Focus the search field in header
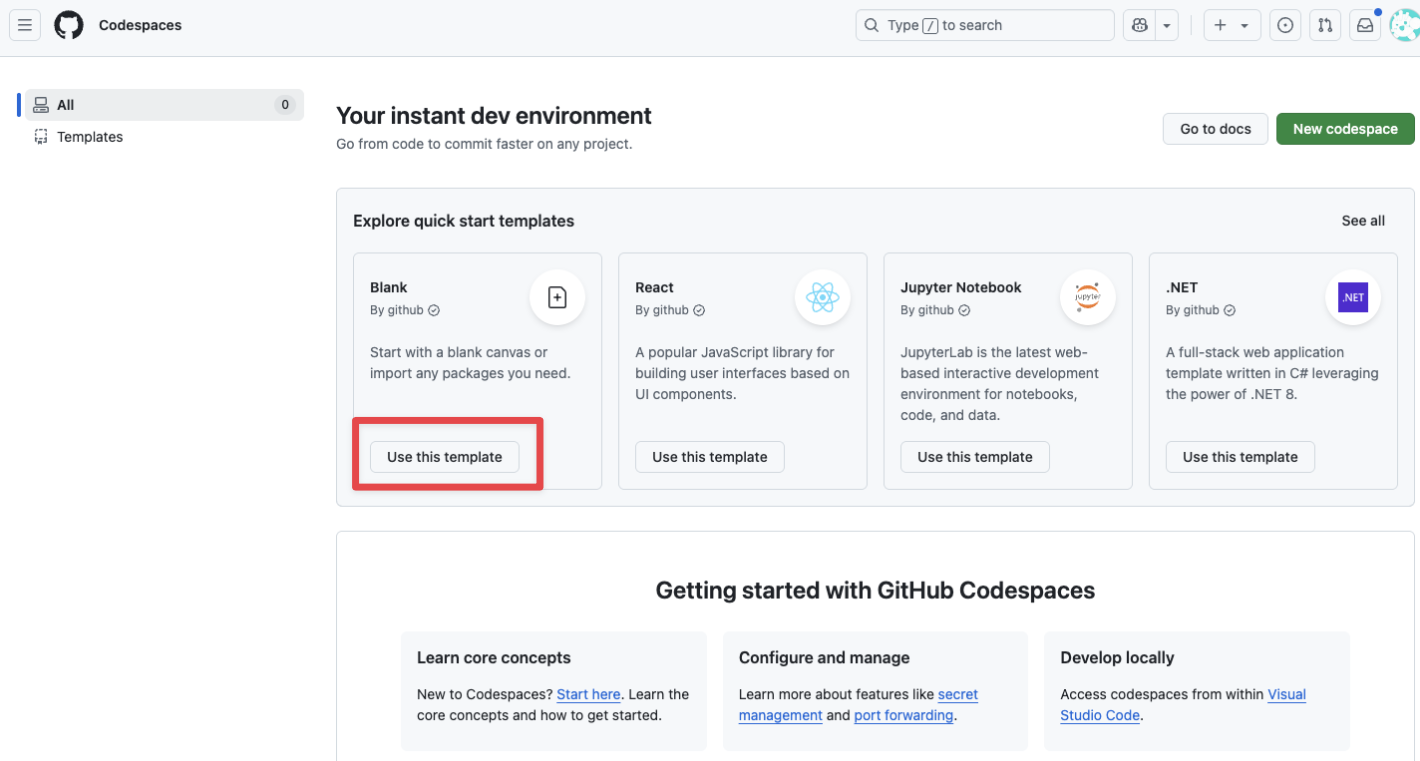 tap(985, 25)
